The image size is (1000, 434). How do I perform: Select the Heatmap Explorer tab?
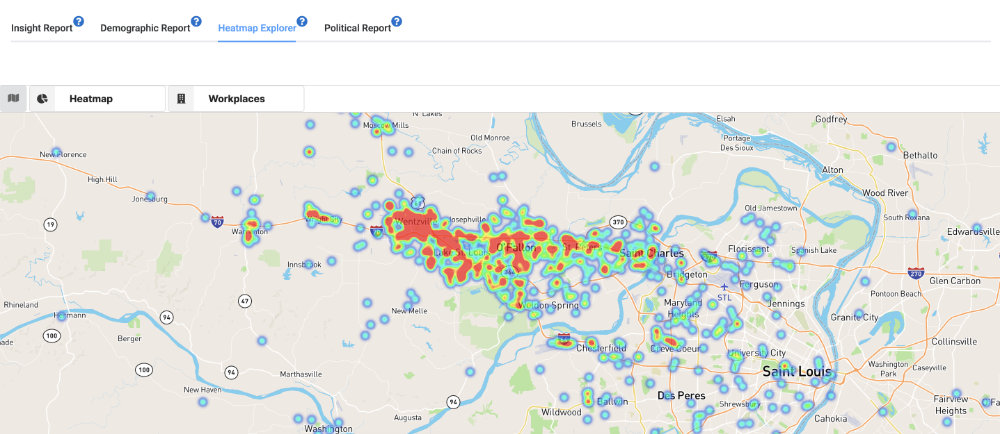pos(256,28)
